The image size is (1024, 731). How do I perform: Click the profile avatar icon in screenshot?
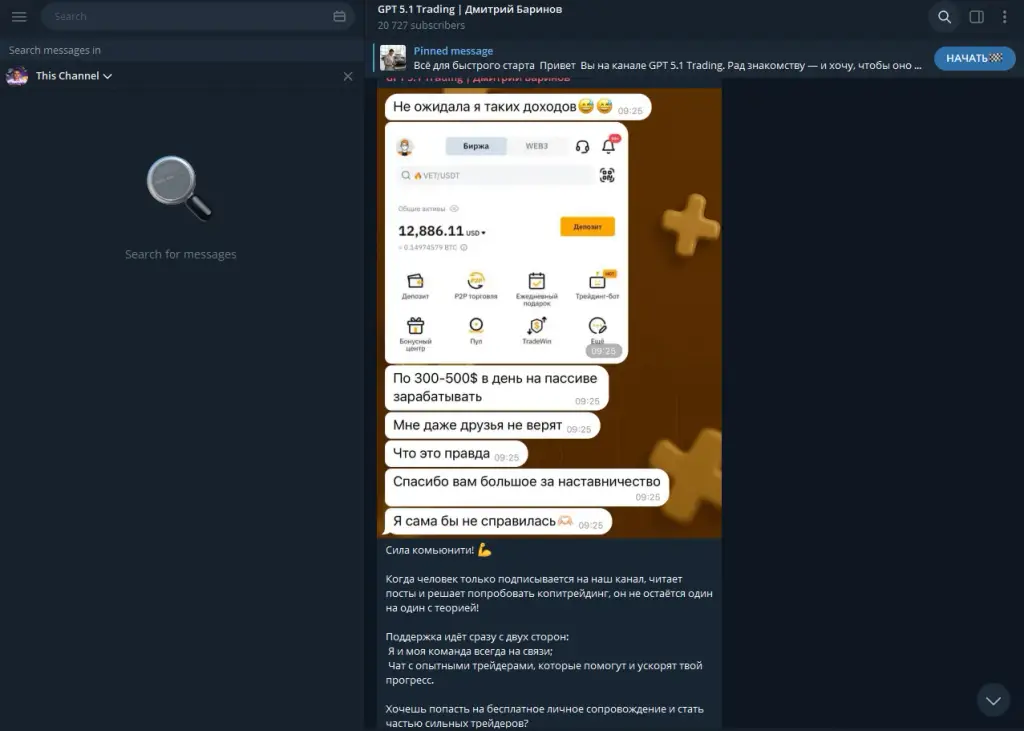405,147
